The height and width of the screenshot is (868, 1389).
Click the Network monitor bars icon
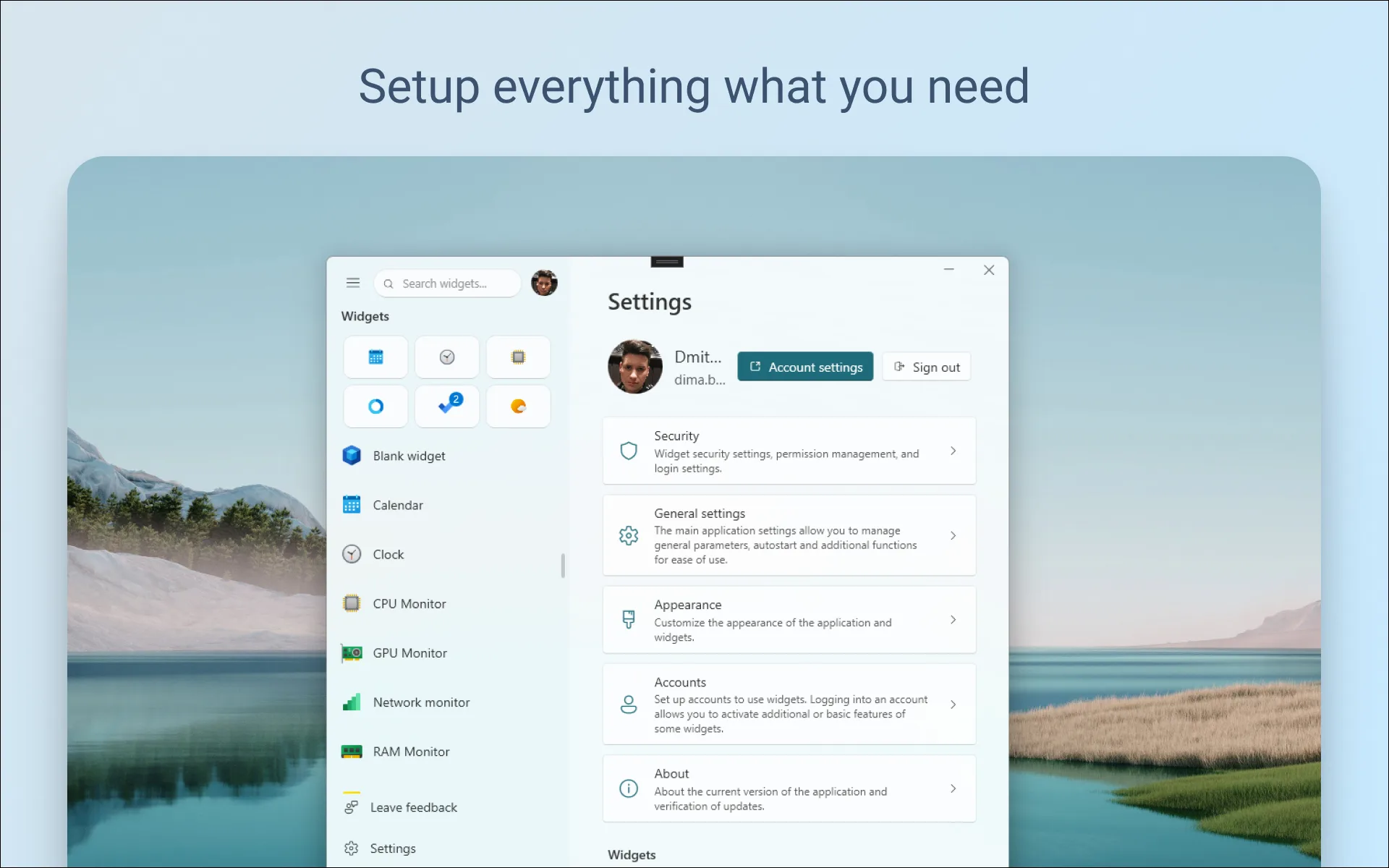coord(352,702)
